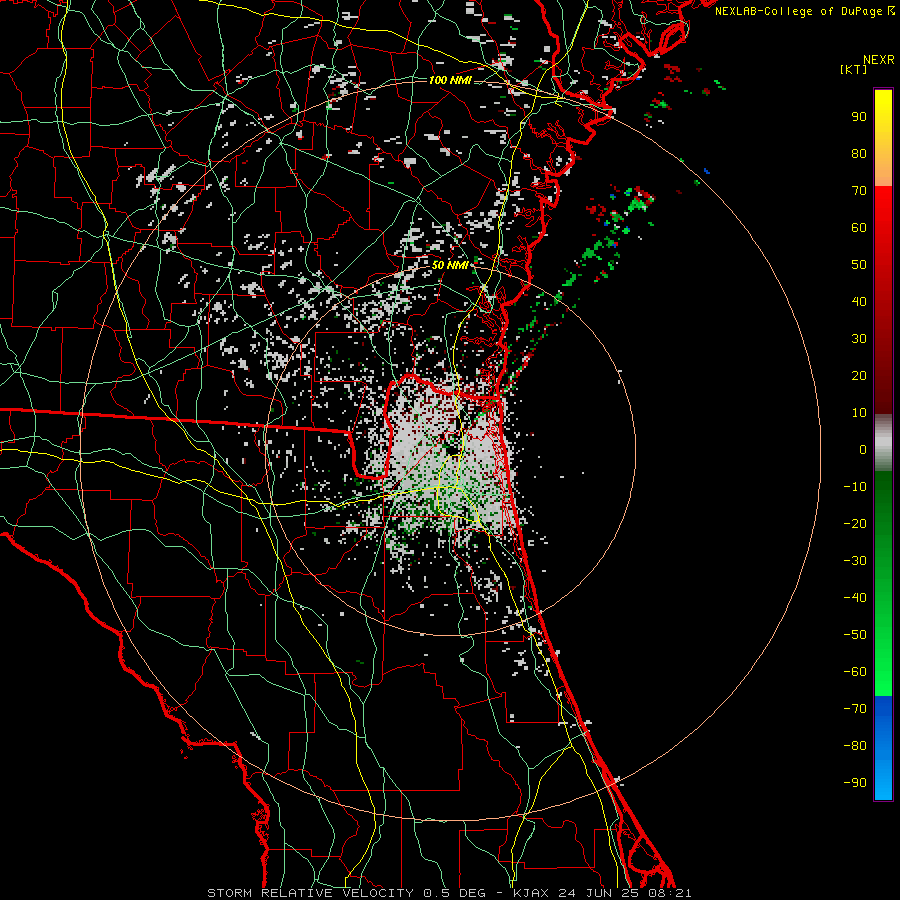Viewport: 900px width, 900px height.
Task: Select the gray zero band of the color bar
Action: pyautogui.click(x=883, y=442)
